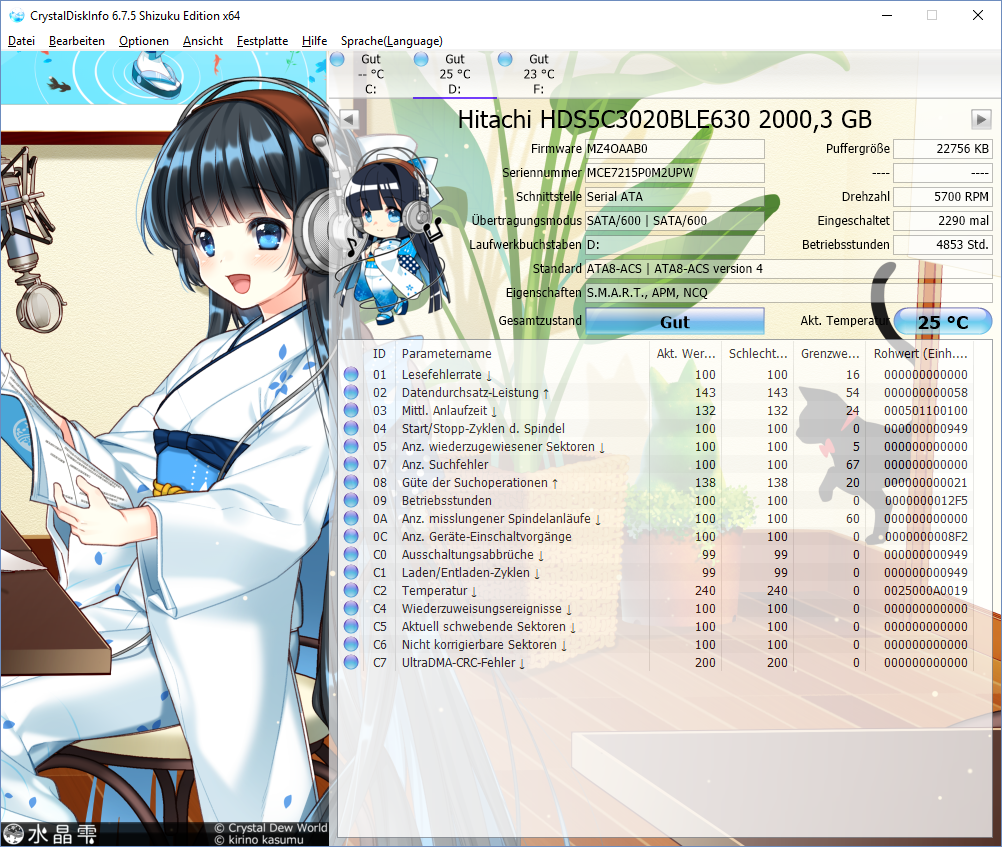Image resolution: width=1002 pixels, height=847 pixels.
Task: Click the Crystal Dew World copyright text
Action: tap(270, 828)
